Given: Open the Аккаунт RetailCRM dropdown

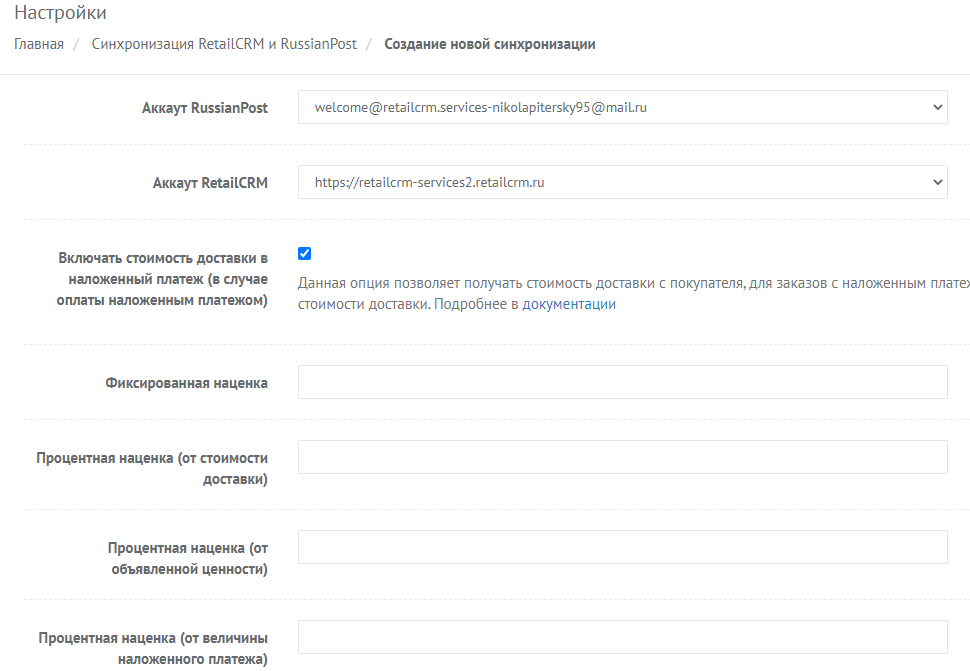Looking at the screenshot, I should point(622,182).
